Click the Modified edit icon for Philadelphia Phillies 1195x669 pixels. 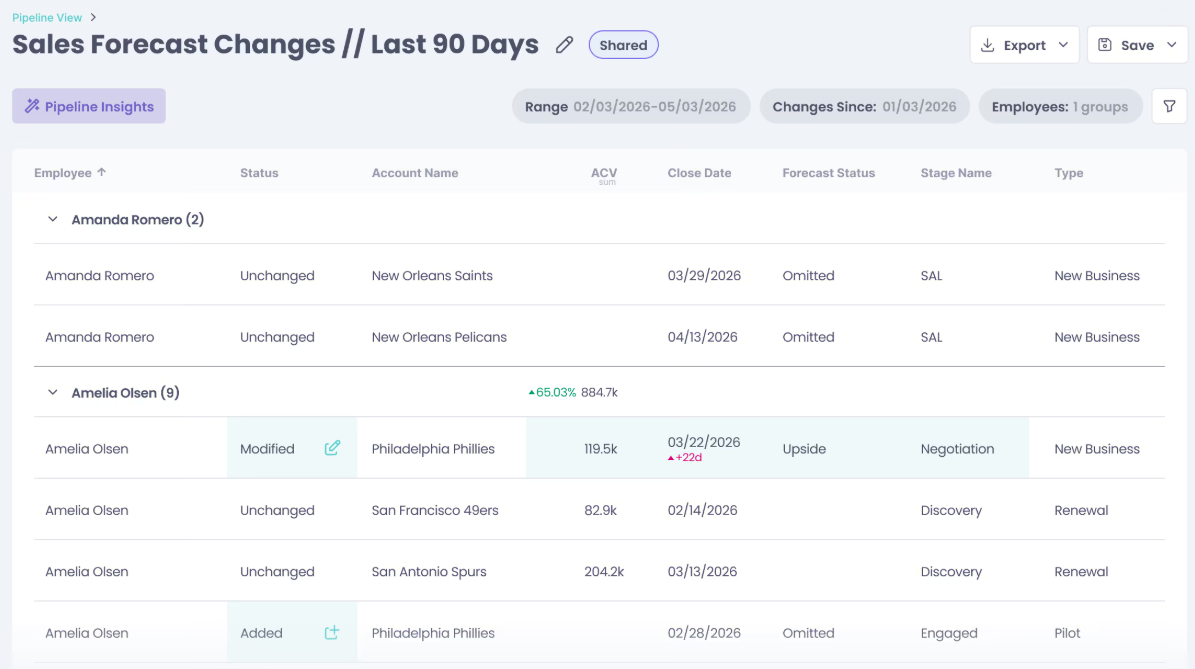332,448
